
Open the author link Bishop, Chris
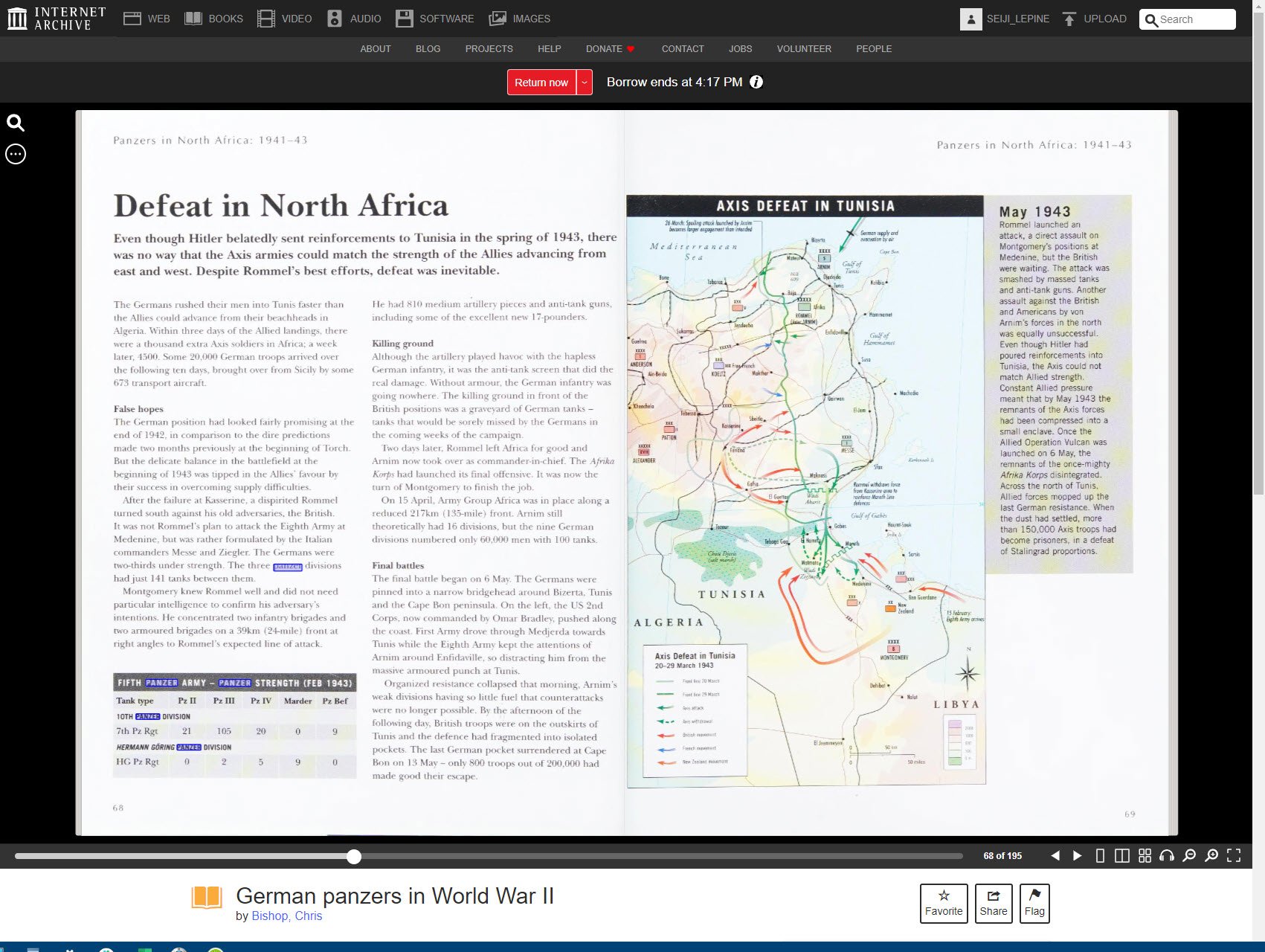point(286,916)
